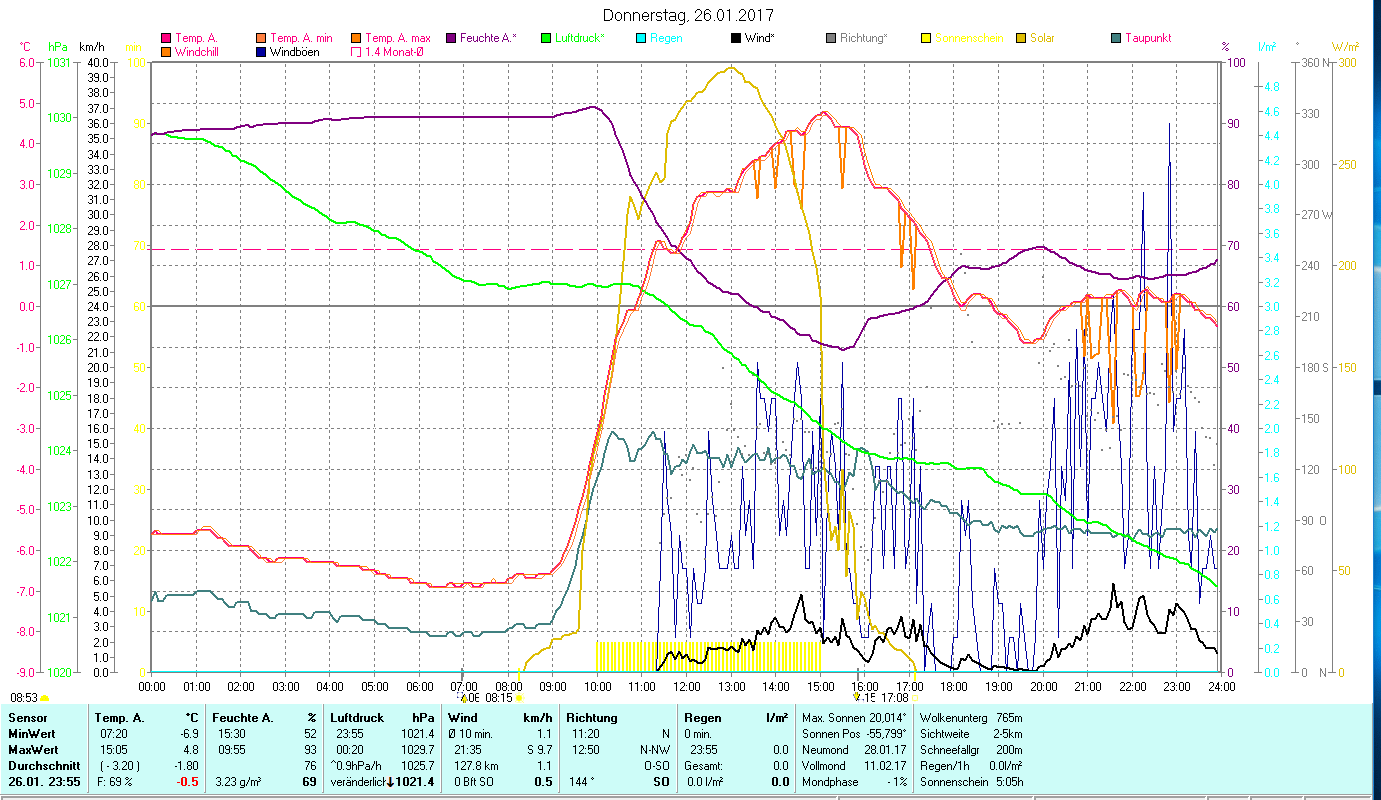This screenshot has width=1381, height=800.
Task: Click the maximum pressure value "1029.7"
Action: point(417,749)
